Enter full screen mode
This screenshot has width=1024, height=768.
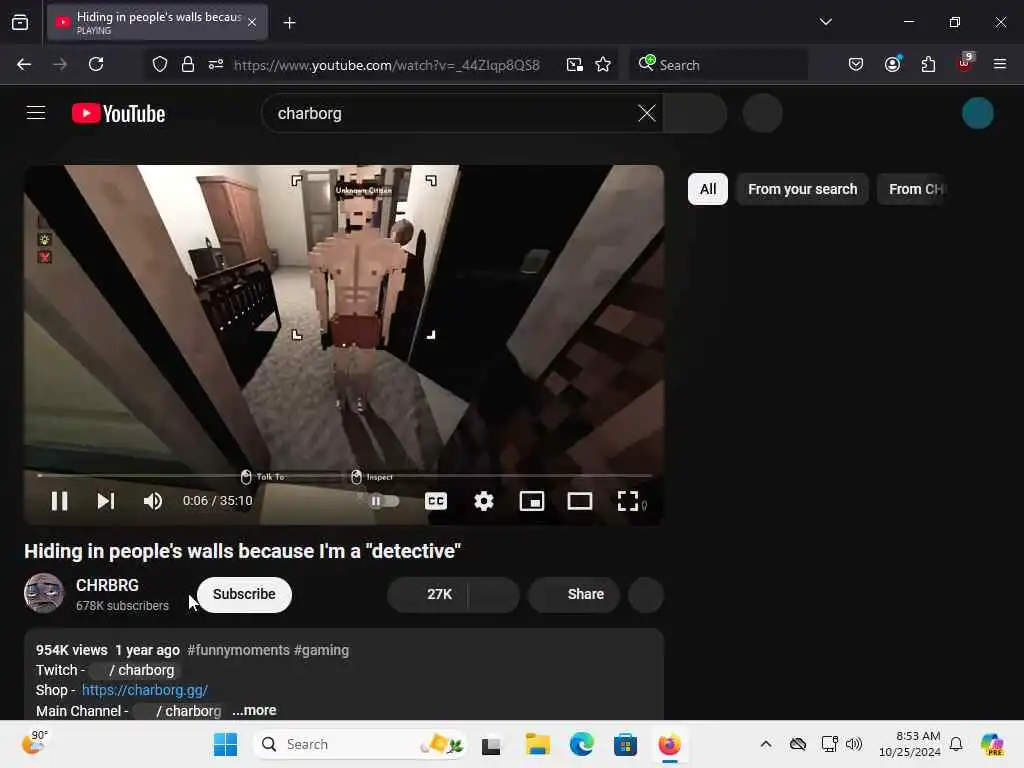[628, 501]
